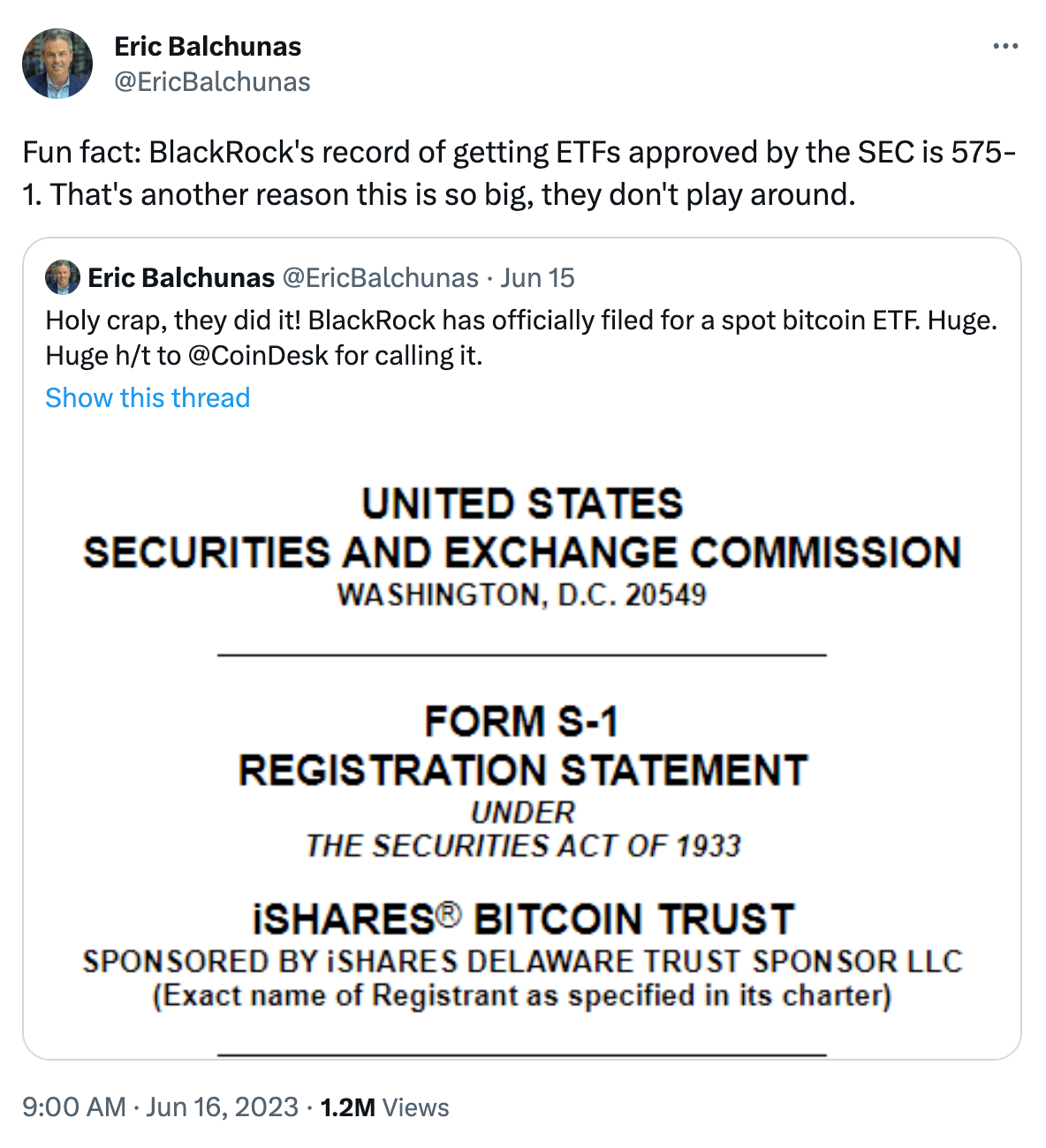
Task: Click "THE SECURITIES ACT OF 1933" text in image
Action: pos(523,846)
